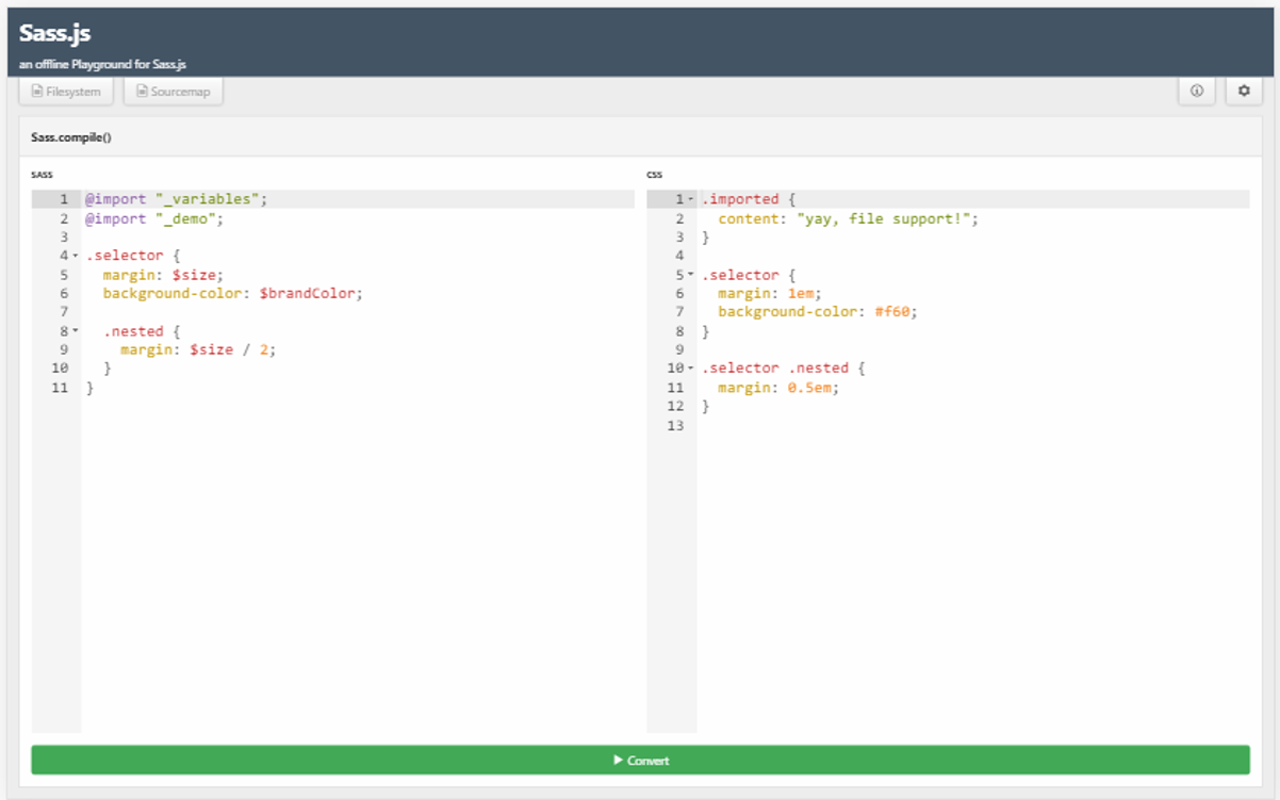This screenshot has width=1280, height=800.
Task: Switch focus to the CSS panel label
Action: pos(654,174)
